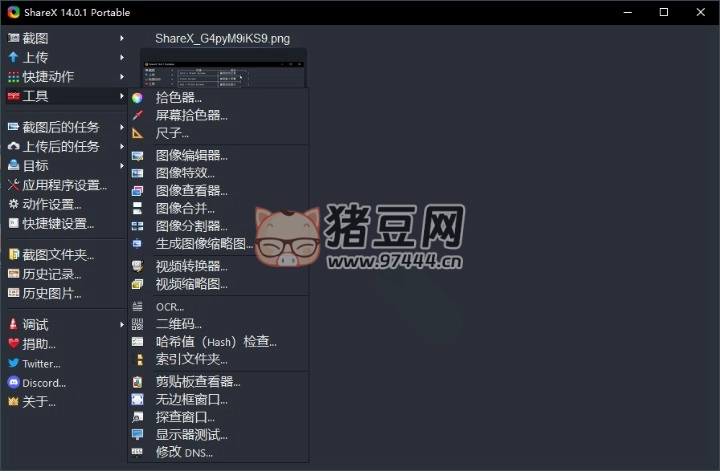
Task: Open the OCR tool icon
Action: (x=137, y=307)
